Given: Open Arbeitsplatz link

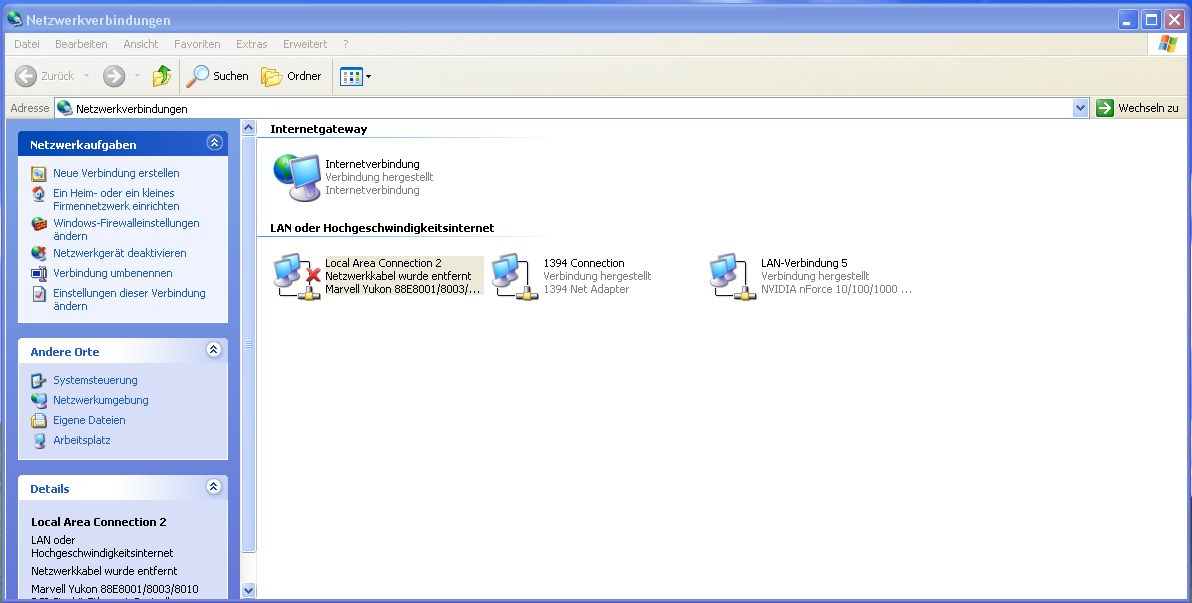Looking at the screenshot, I should (81, 440).
